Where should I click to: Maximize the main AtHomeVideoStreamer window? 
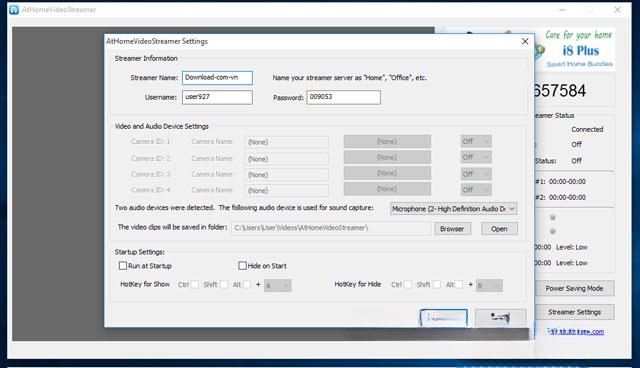point(590,10)
